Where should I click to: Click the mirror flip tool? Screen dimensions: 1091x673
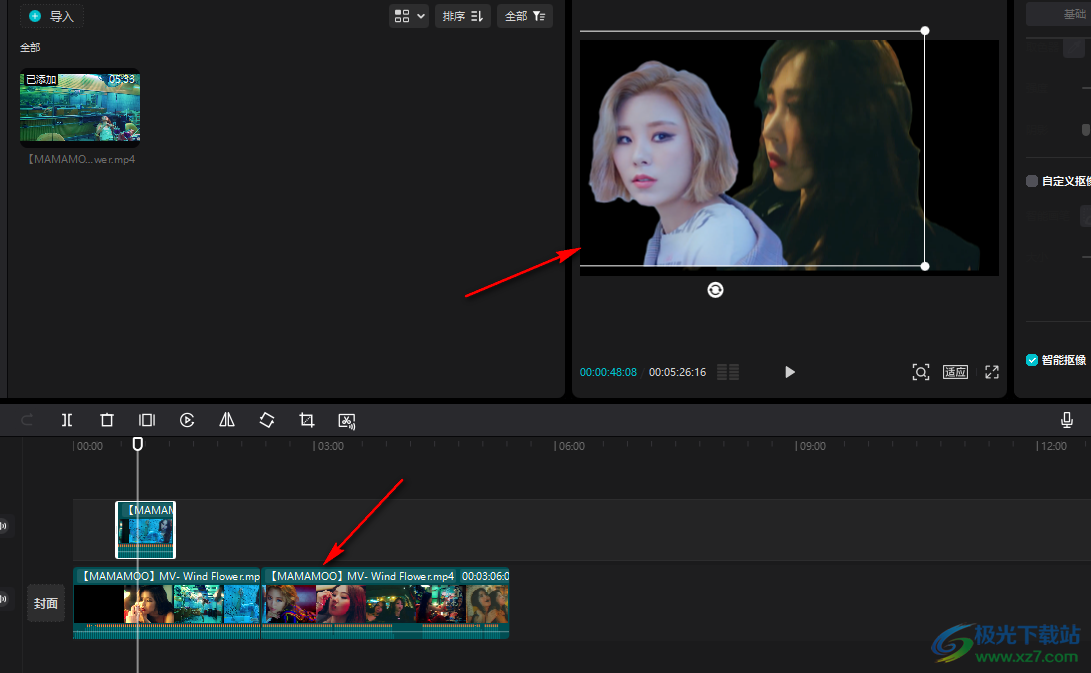(x=227, y=420)
